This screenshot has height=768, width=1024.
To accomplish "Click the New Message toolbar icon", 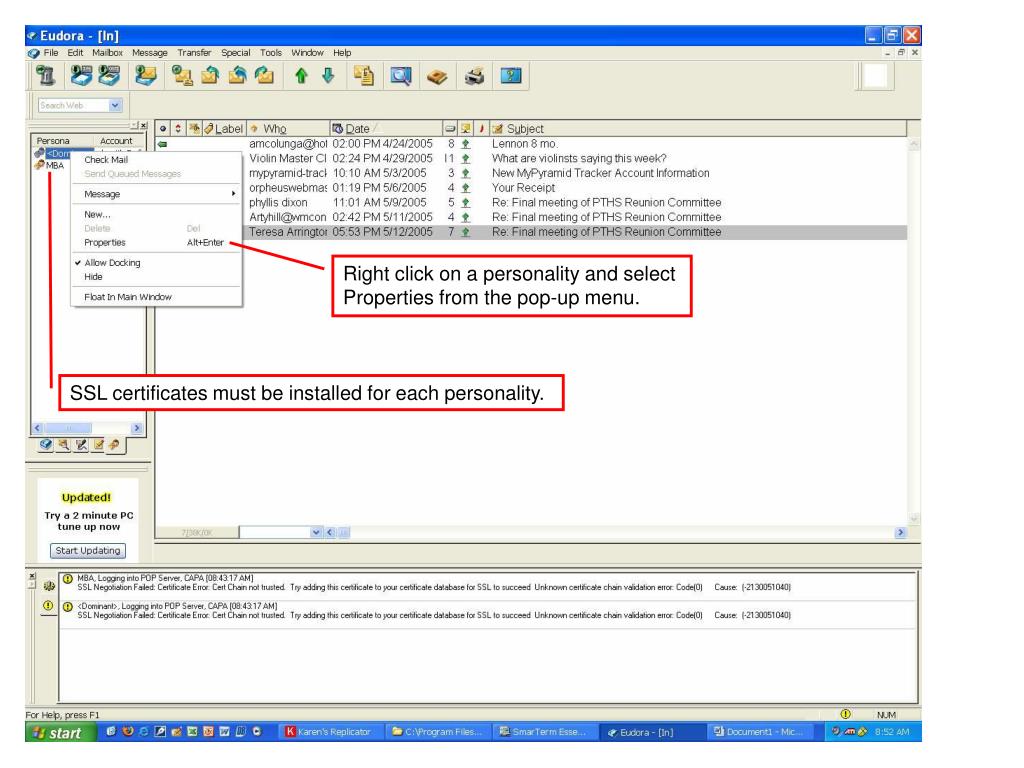I will (x=182, y=76).
